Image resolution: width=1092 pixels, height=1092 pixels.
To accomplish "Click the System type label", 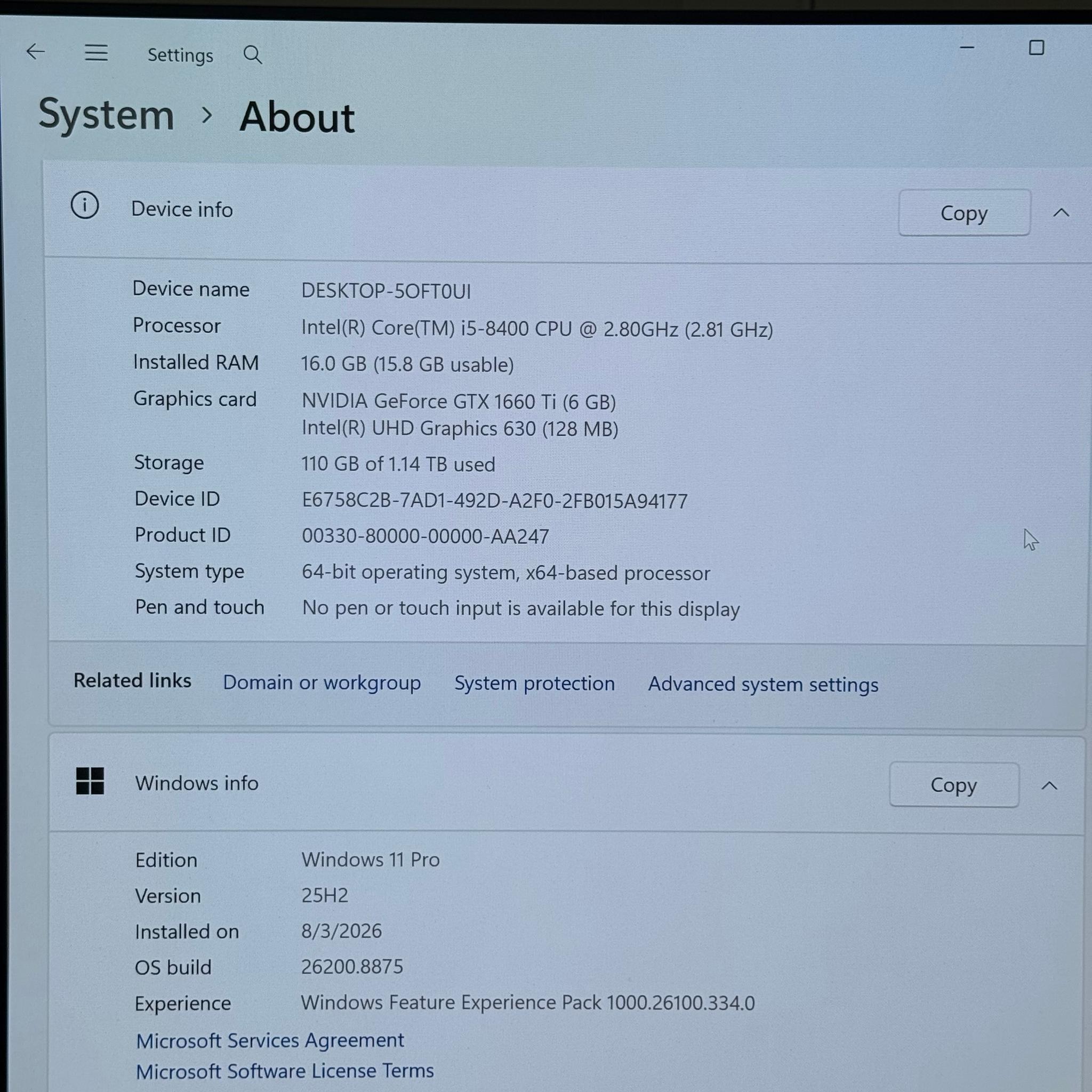I will (x=189, y=572).
